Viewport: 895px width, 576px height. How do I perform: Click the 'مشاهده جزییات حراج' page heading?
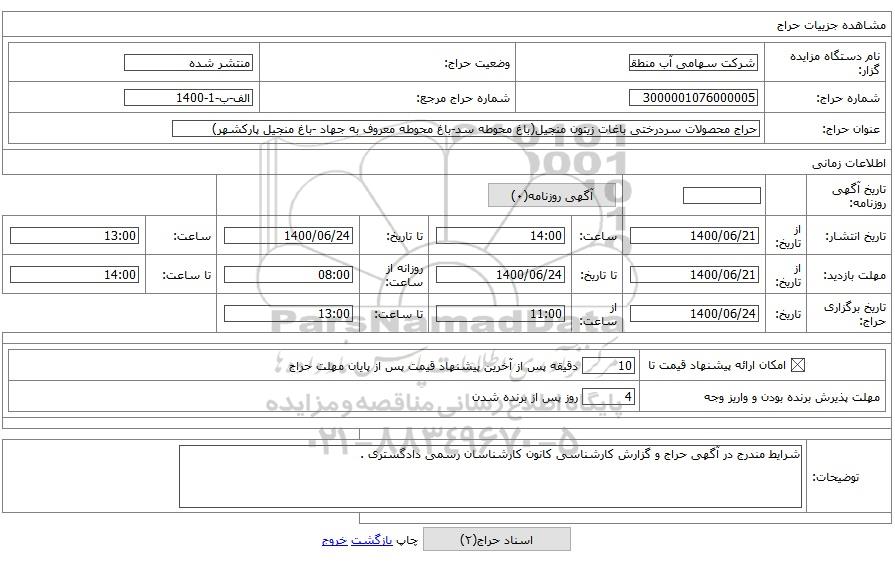832,26
